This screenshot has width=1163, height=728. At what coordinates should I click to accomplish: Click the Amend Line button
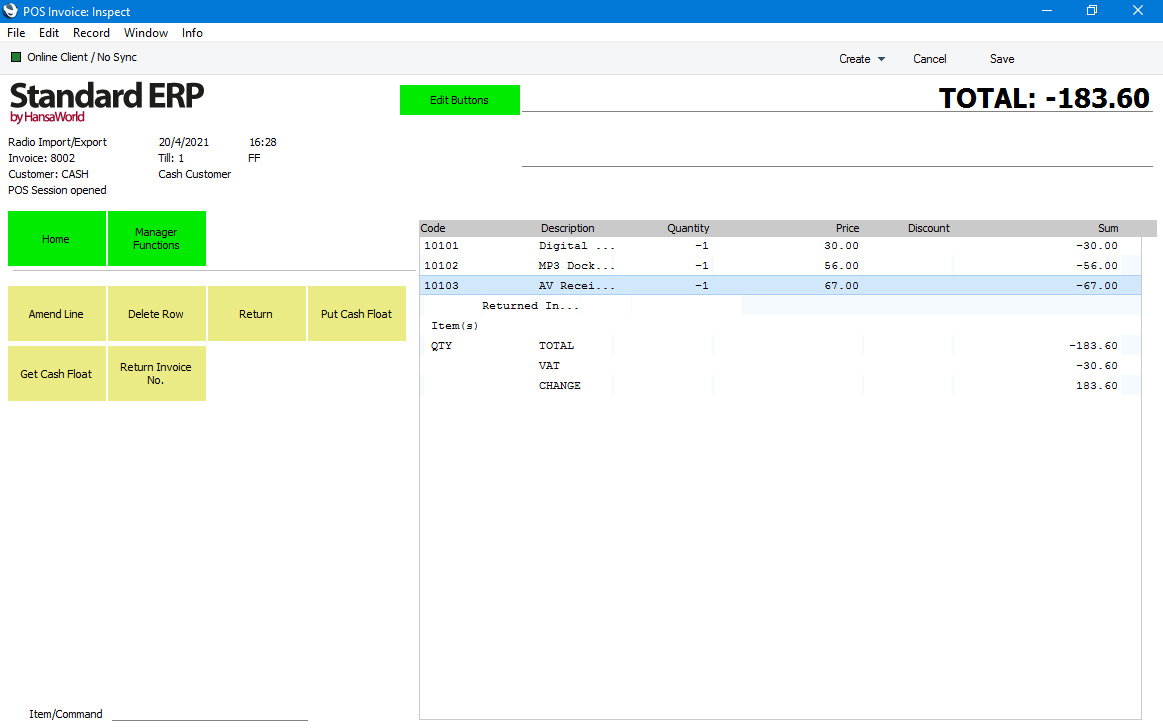coord(56,314)
